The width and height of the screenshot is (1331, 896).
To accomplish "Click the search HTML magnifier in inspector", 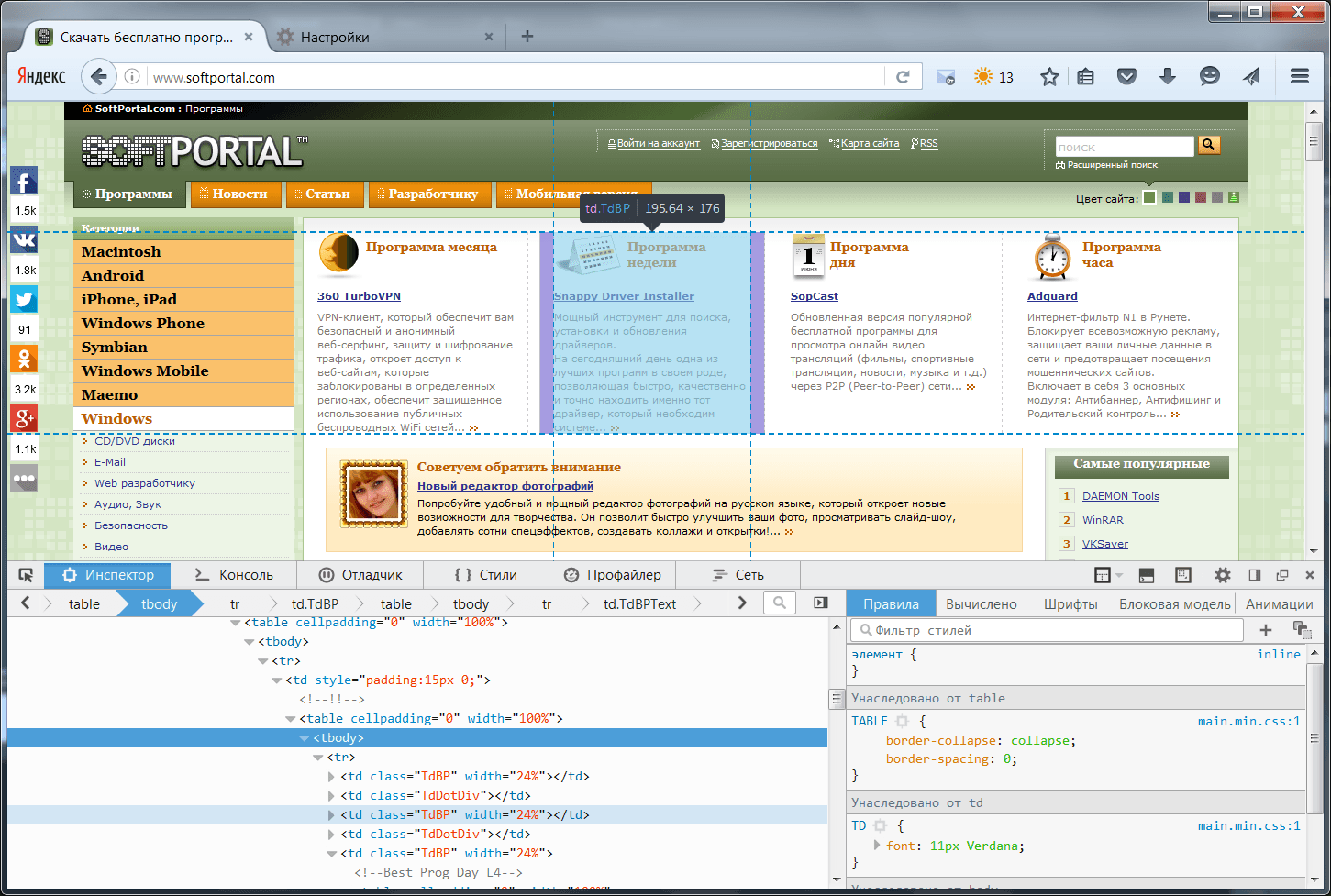I will click(x=779, y=603).
